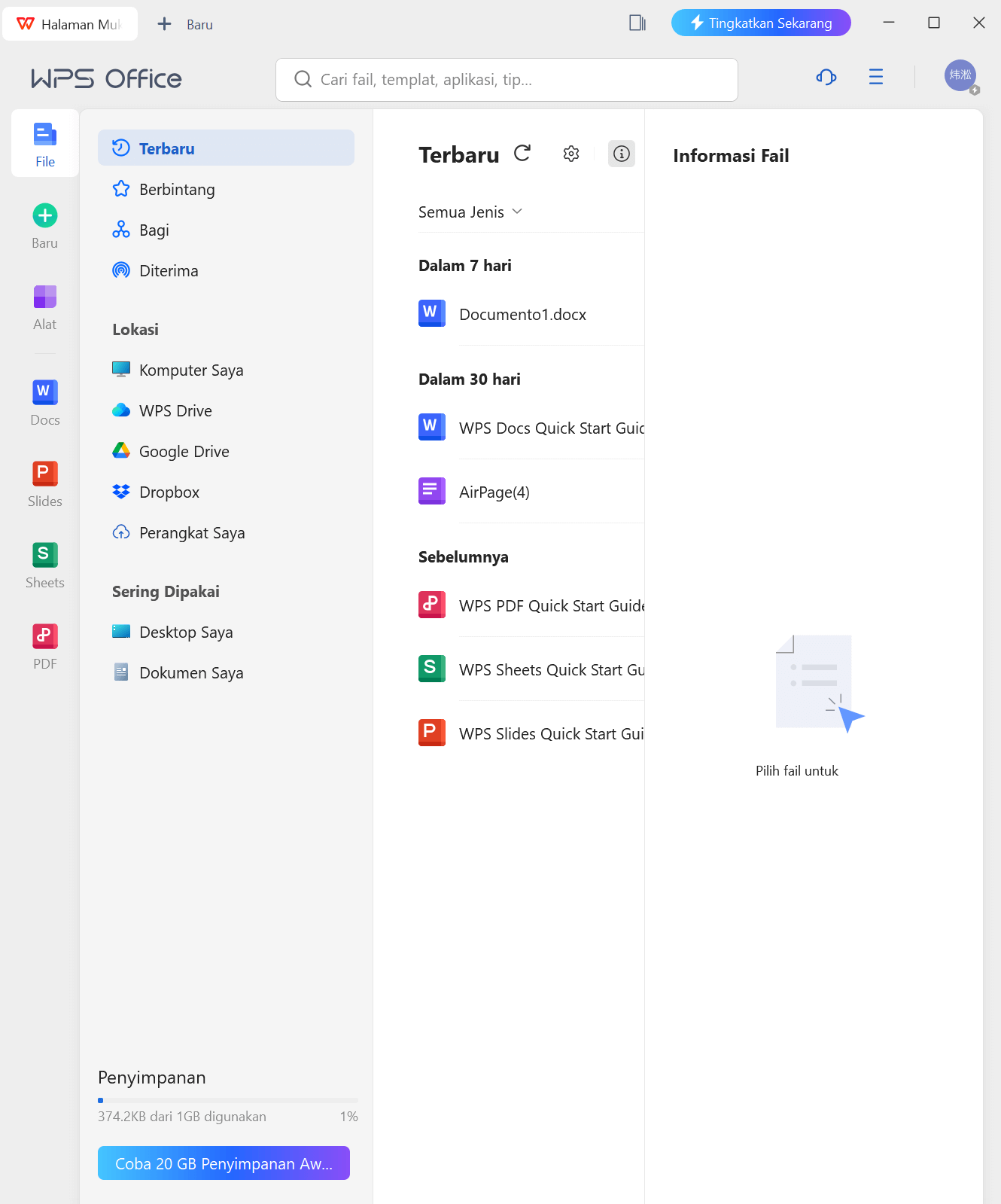This screenshot has width=1001, height=1204.
Task: Open the Diterima received files
Action: click(226, 270)
